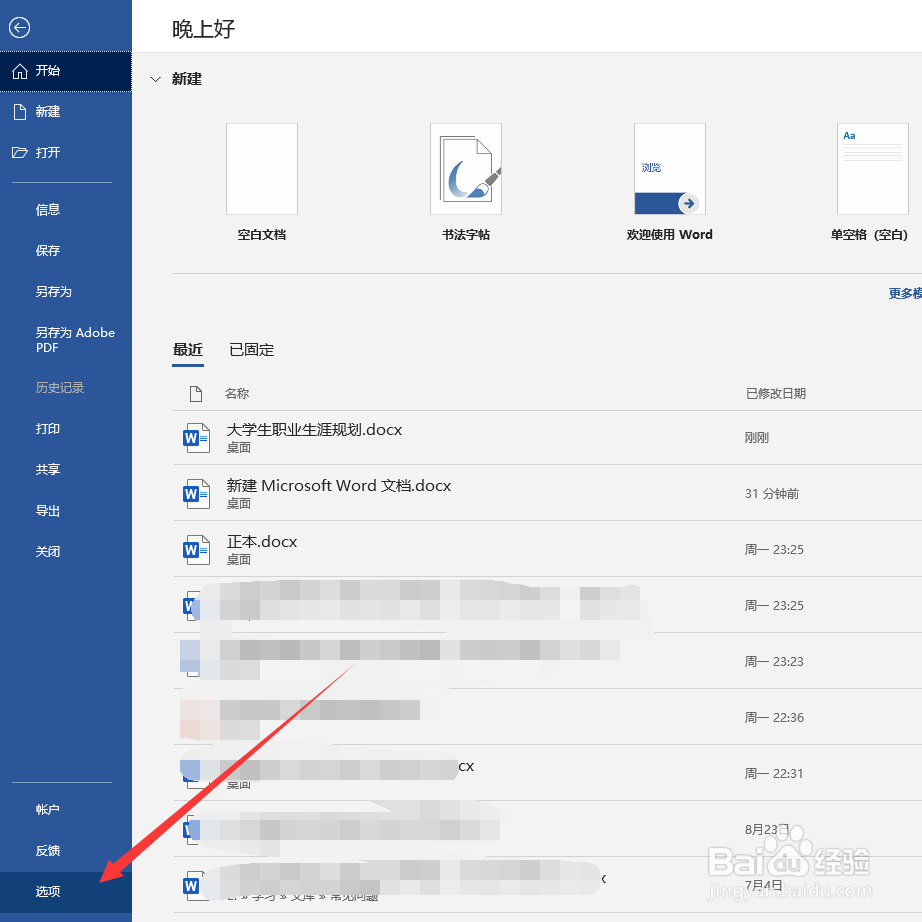The width and height of the screenshot is (922, 922).
Task: Choose 另存为 Adobe PDF
Action: pyautogui.click(x=75, y=340)
